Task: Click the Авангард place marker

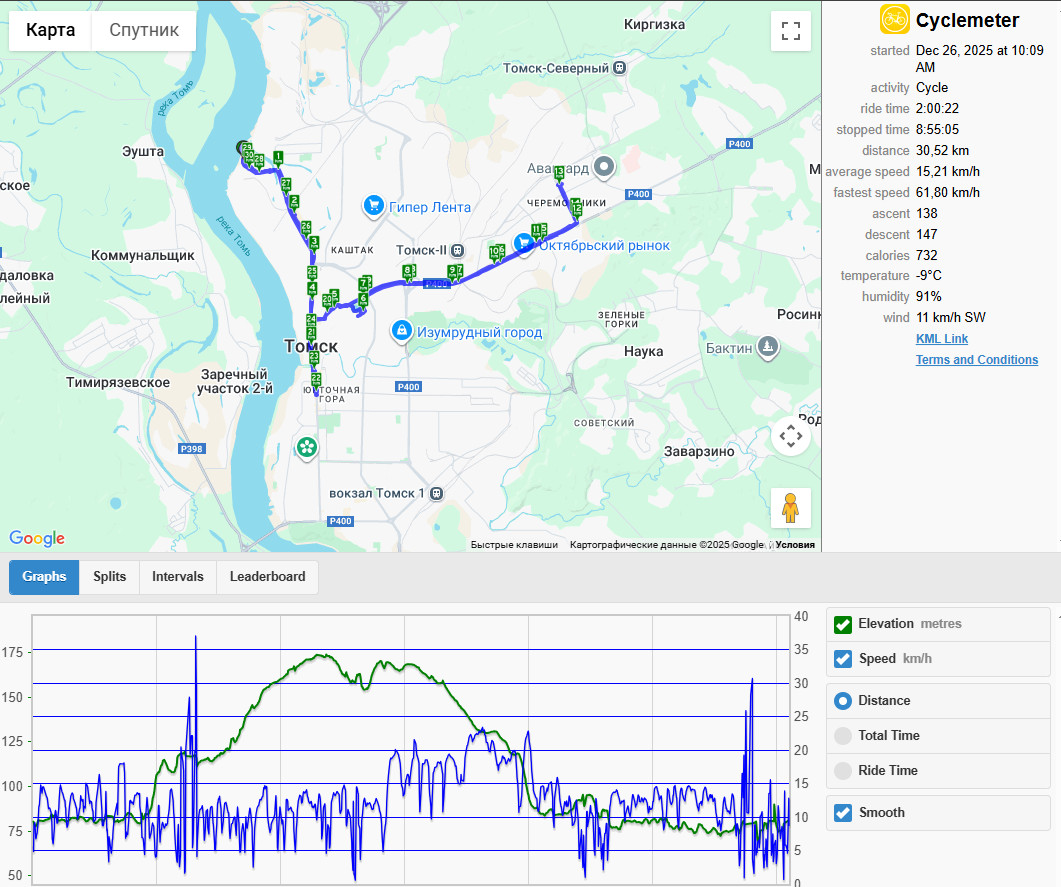Action: 604,166
